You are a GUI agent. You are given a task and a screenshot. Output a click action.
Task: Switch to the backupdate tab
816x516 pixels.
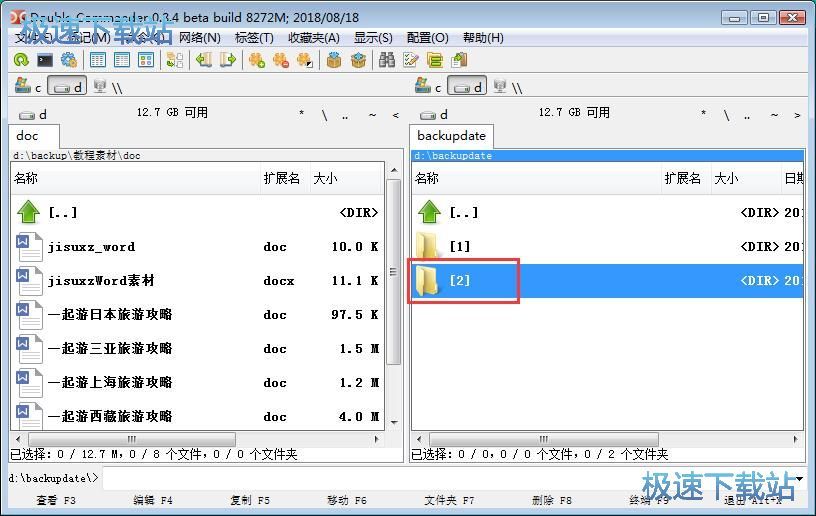451,136
